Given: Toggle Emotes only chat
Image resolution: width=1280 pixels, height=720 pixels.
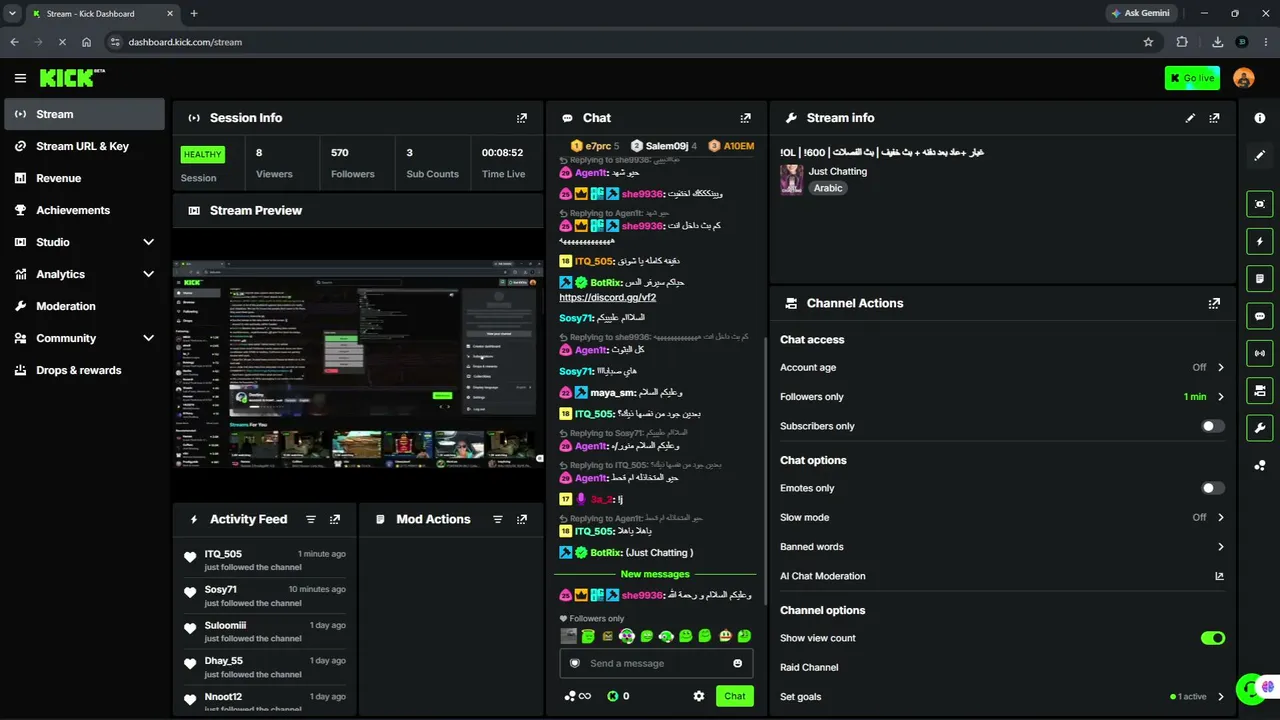Looking at the screenshot, I should click(x=1213, y=488).
